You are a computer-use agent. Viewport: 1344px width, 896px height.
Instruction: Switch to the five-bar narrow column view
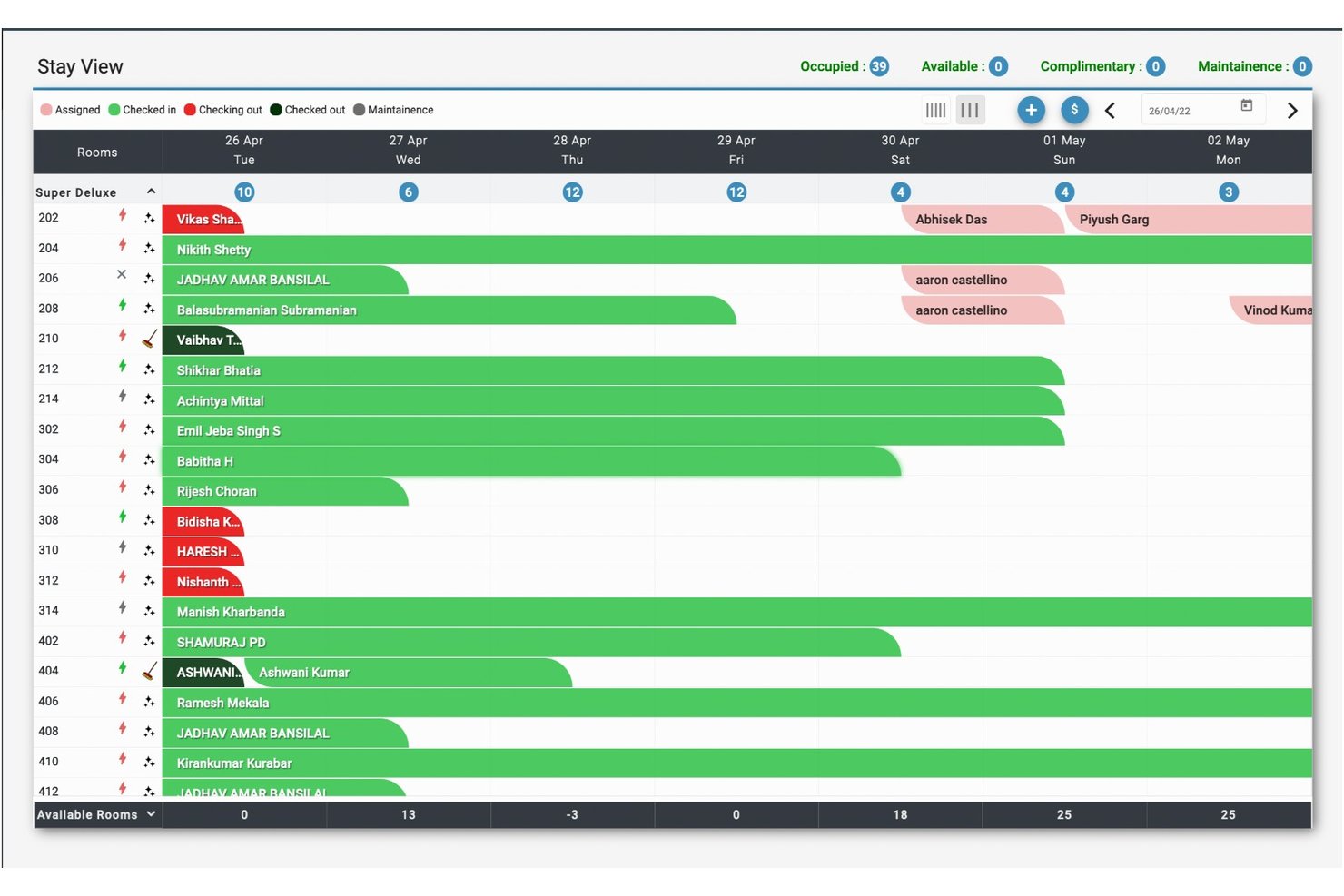coord(935,110)
